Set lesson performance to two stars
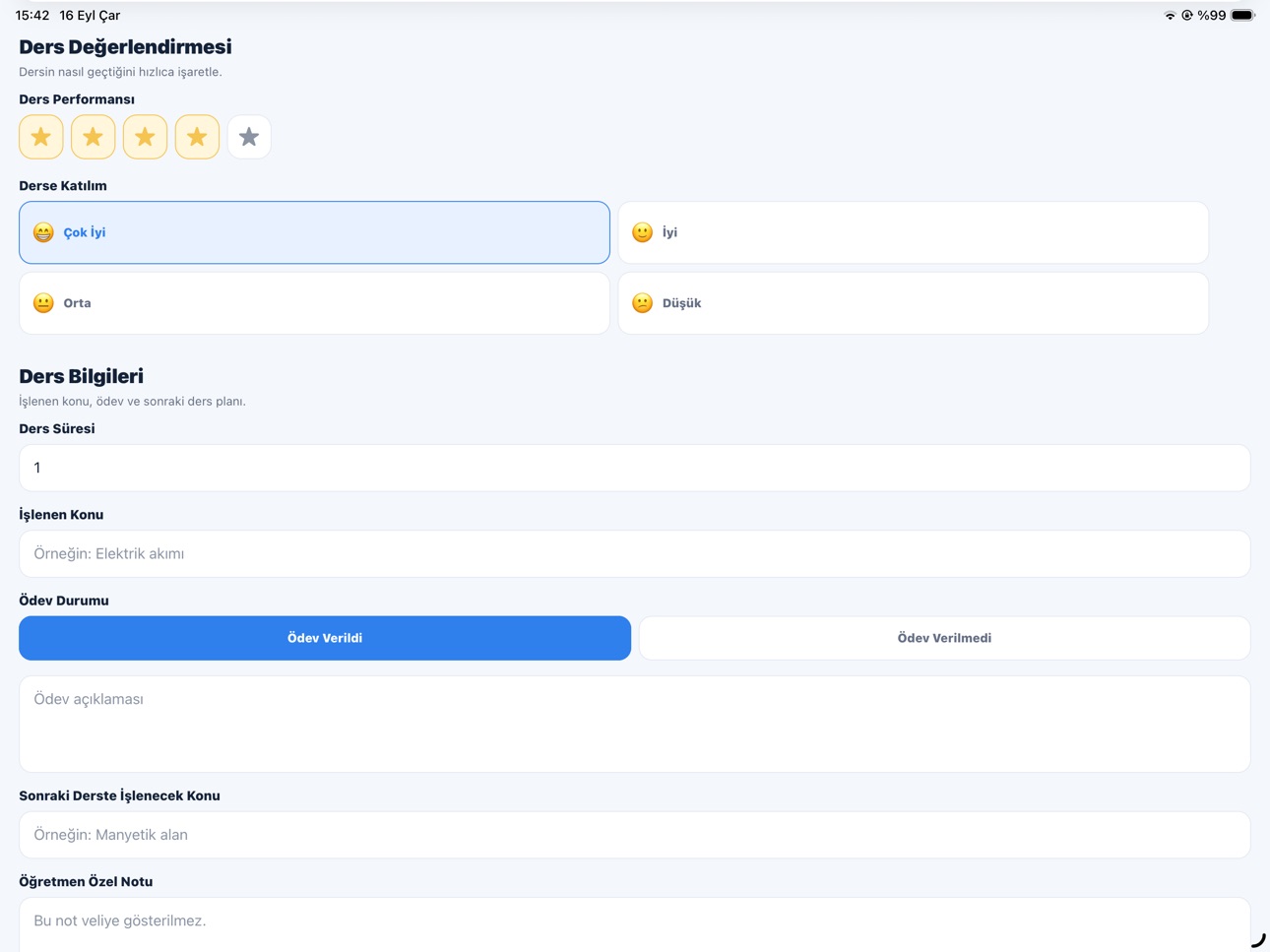Screen dimensions: 1270x952 (x=94, y=137)
